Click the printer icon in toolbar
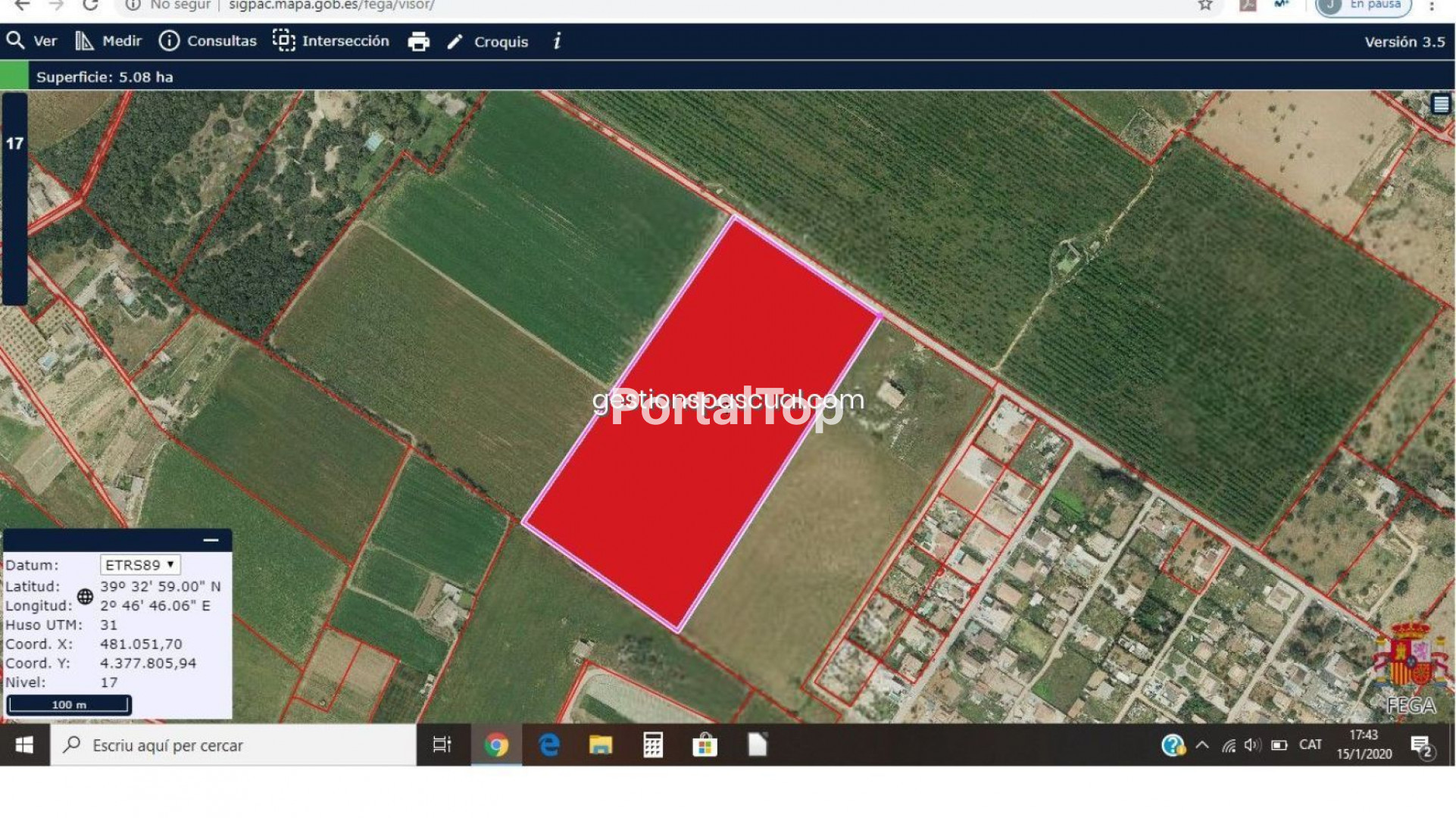The width and height of the screenshot is (1456, 818). (x=418, y=42)
